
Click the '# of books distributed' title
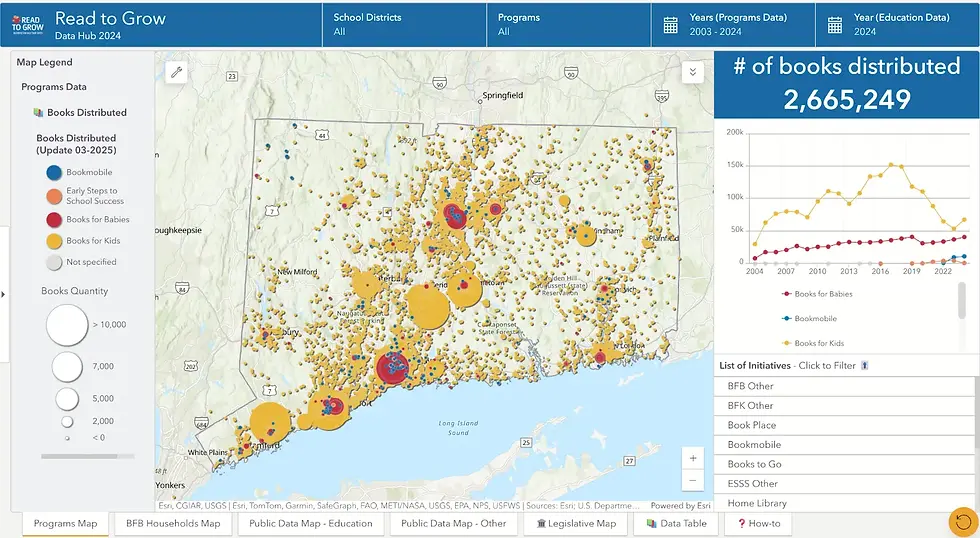click(x=847, y=66)
